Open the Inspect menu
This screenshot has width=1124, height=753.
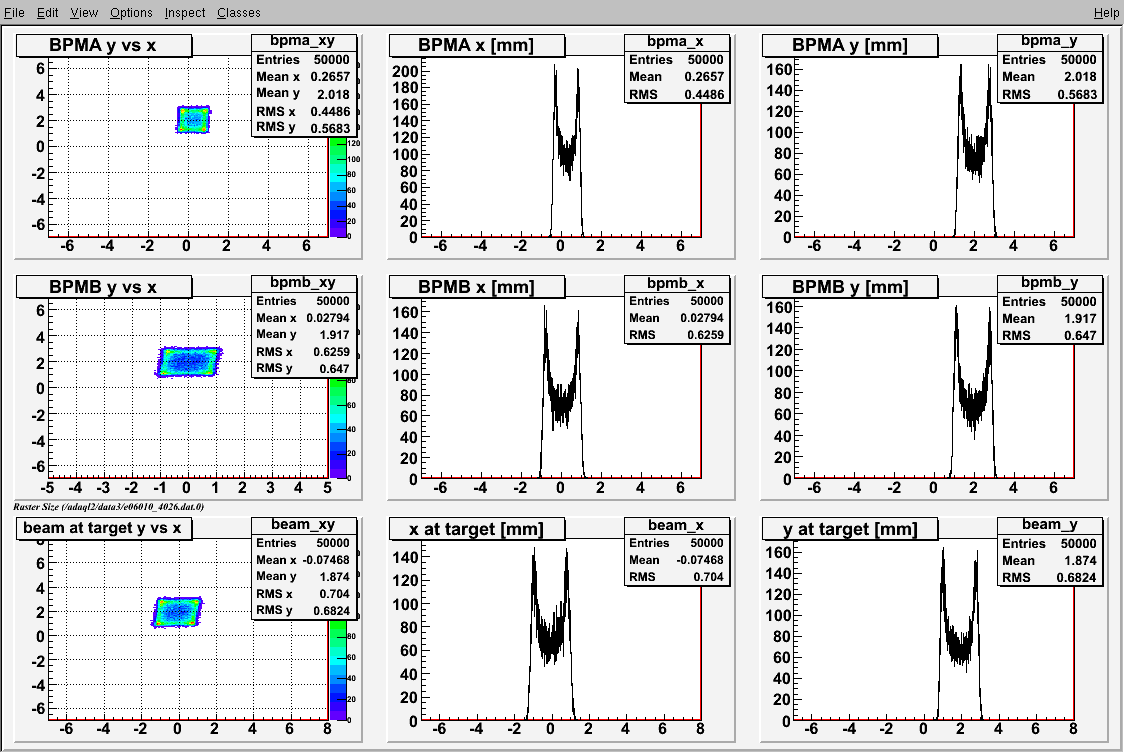click(x=185, y=12)
